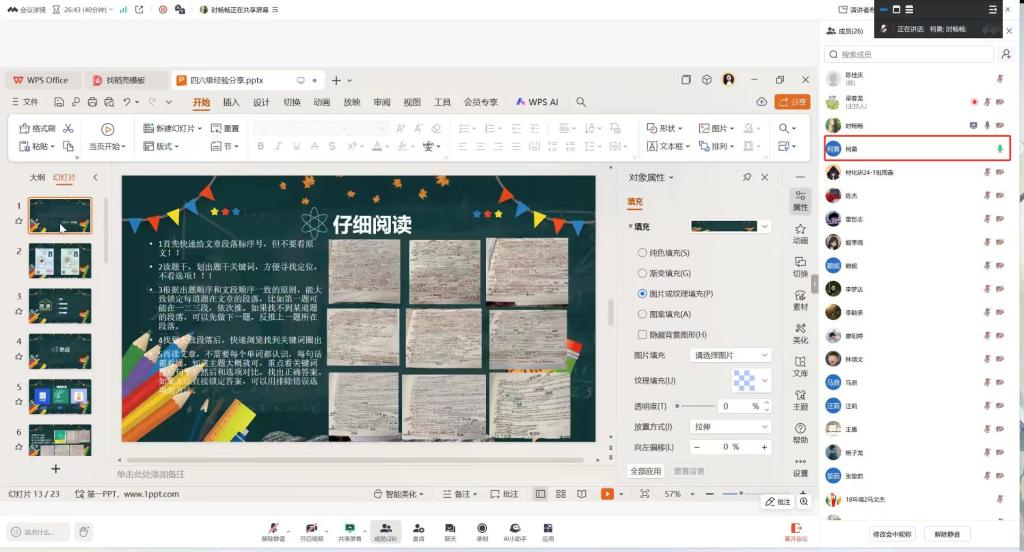Click the 共享屏幕 share screen icon
Image resolution: width=1024 pixels, height=552 pixels.
coord(349,530)
